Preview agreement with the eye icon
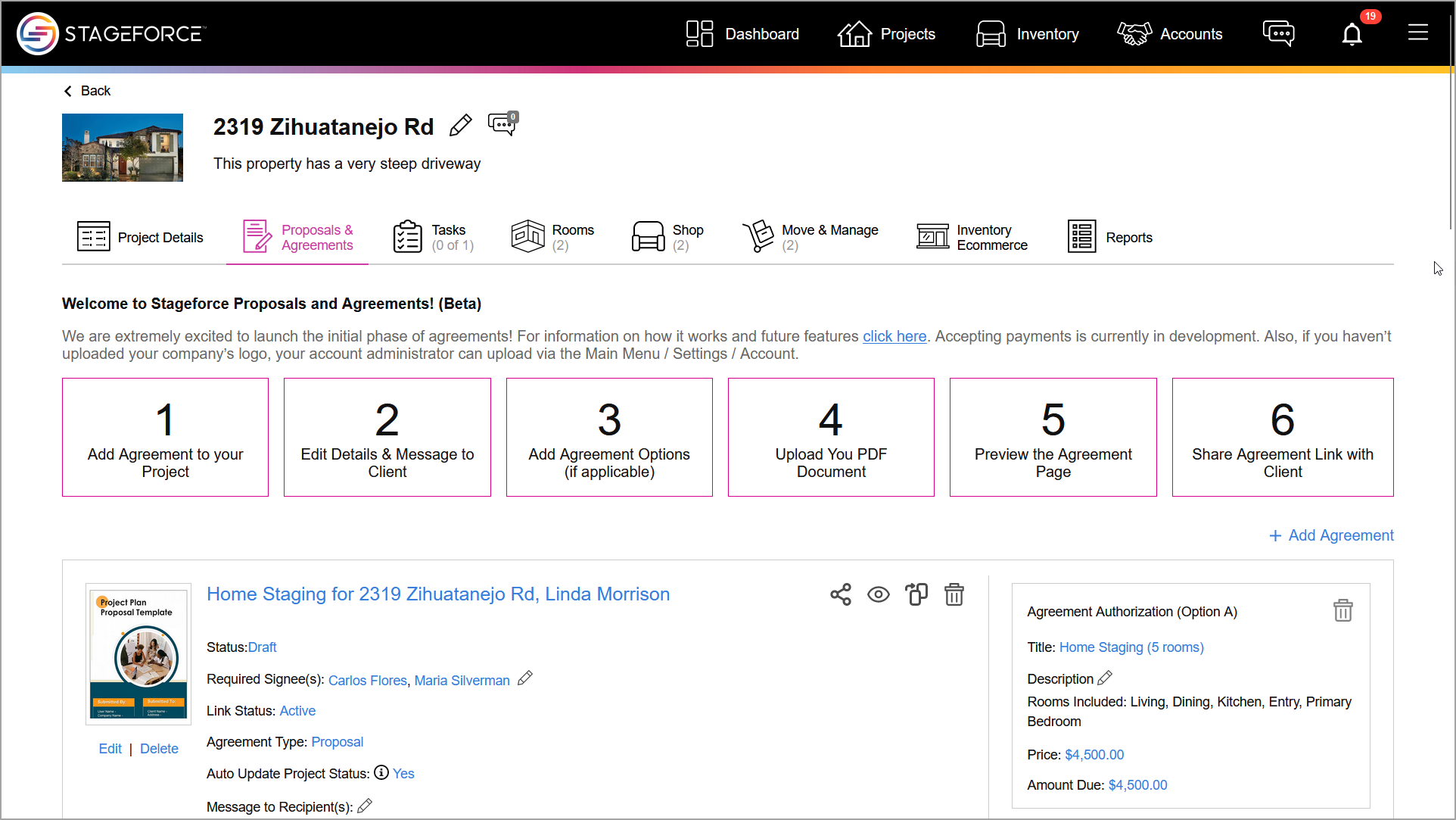1456x820 pixels. tap(878, 594)
